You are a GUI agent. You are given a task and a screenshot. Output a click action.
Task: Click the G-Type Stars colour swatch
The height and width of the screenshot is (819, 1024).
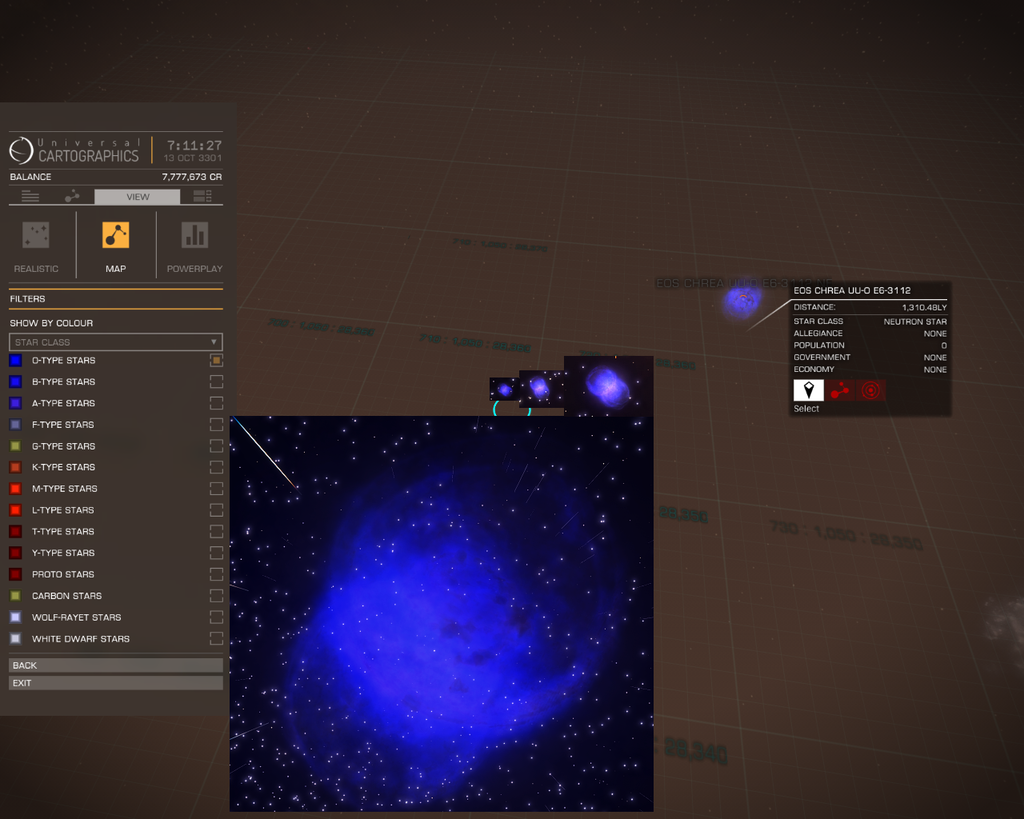coord(16,446)
